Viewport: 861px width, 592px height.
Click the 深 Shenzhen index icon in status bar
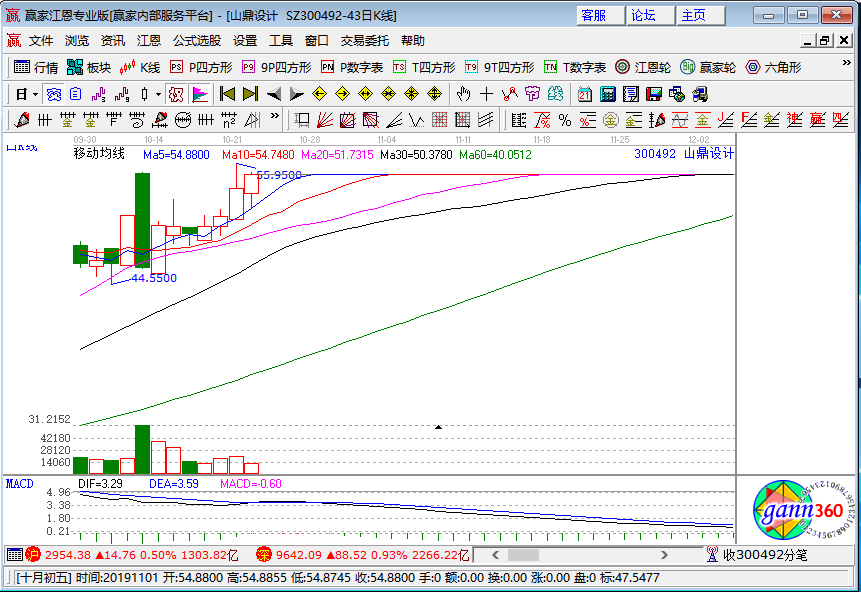pyautogui.click(x=264, y=555)
